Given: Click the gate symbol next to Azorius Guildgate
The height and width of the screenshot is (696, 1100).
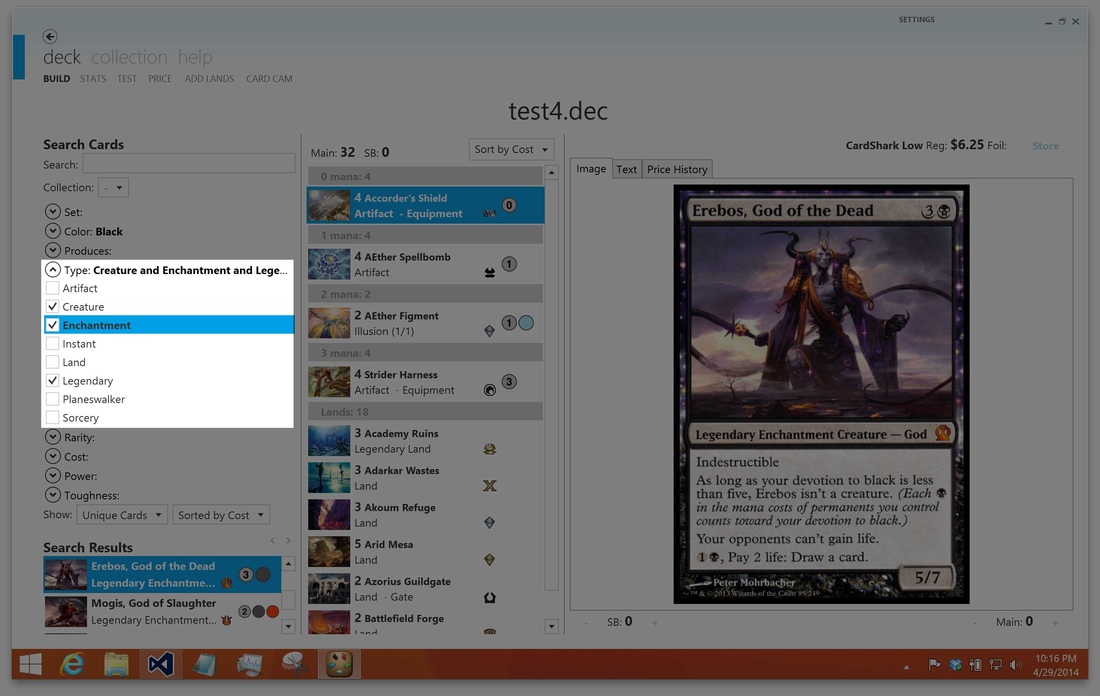Looking at the screenshot, I should 489,596.
